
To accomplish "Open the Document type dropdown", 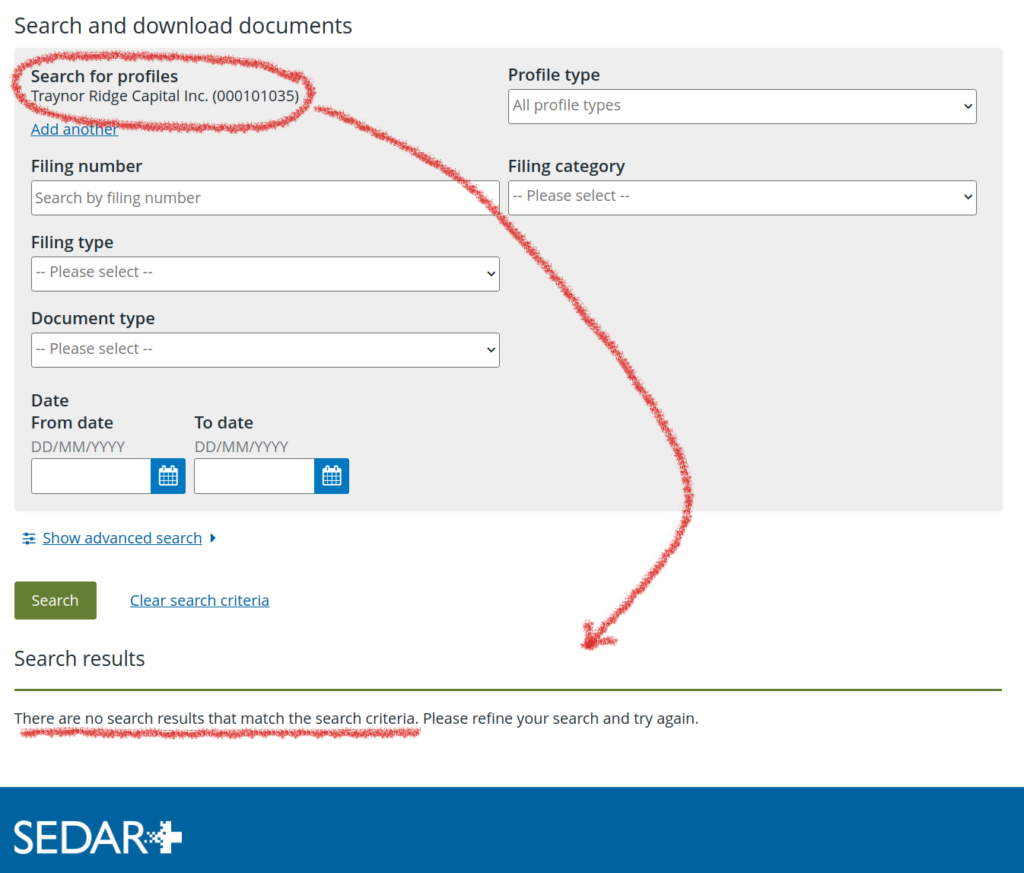I will pos(265,350).
